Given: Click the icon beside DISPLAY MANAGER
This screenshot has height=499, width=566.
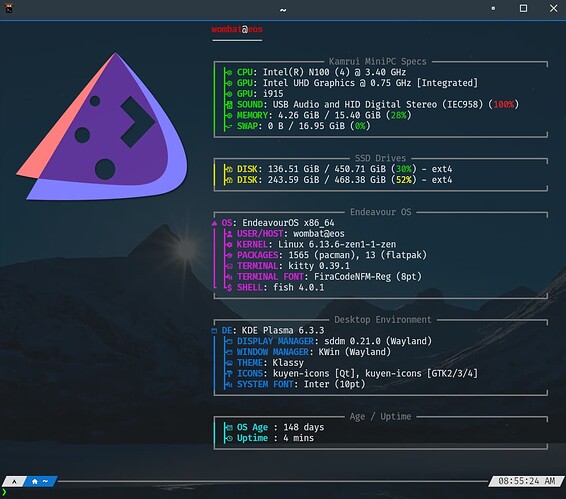Looking at the screenshot, I should (229, 341).
